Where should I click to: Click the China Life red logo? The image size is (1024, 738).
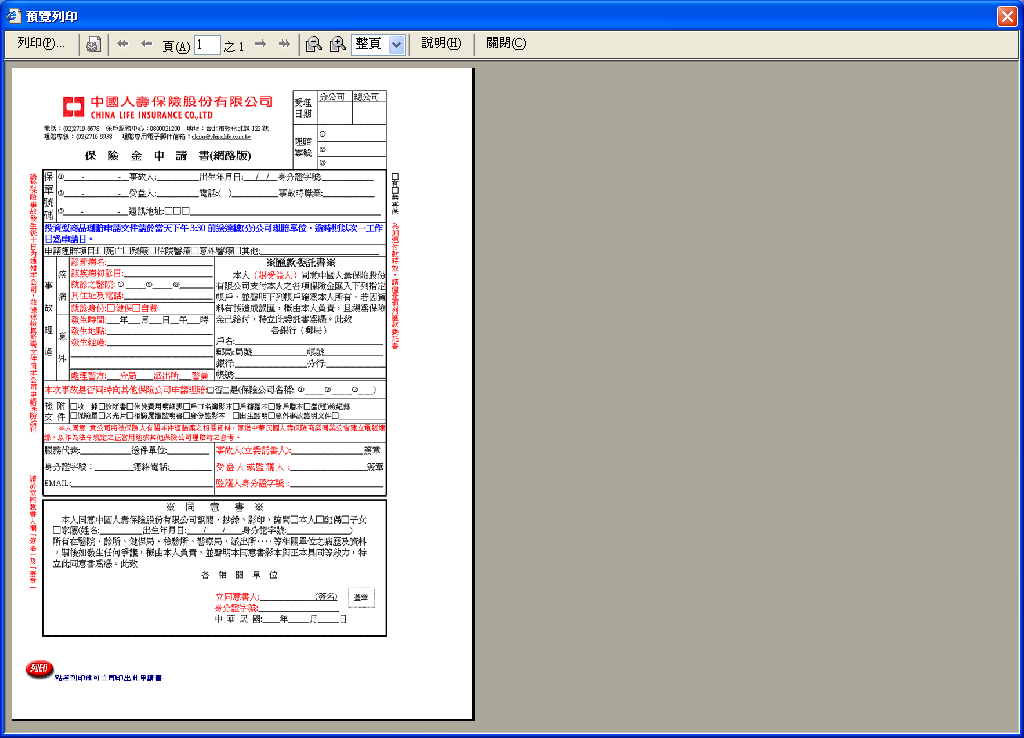[x=74, y=106]
